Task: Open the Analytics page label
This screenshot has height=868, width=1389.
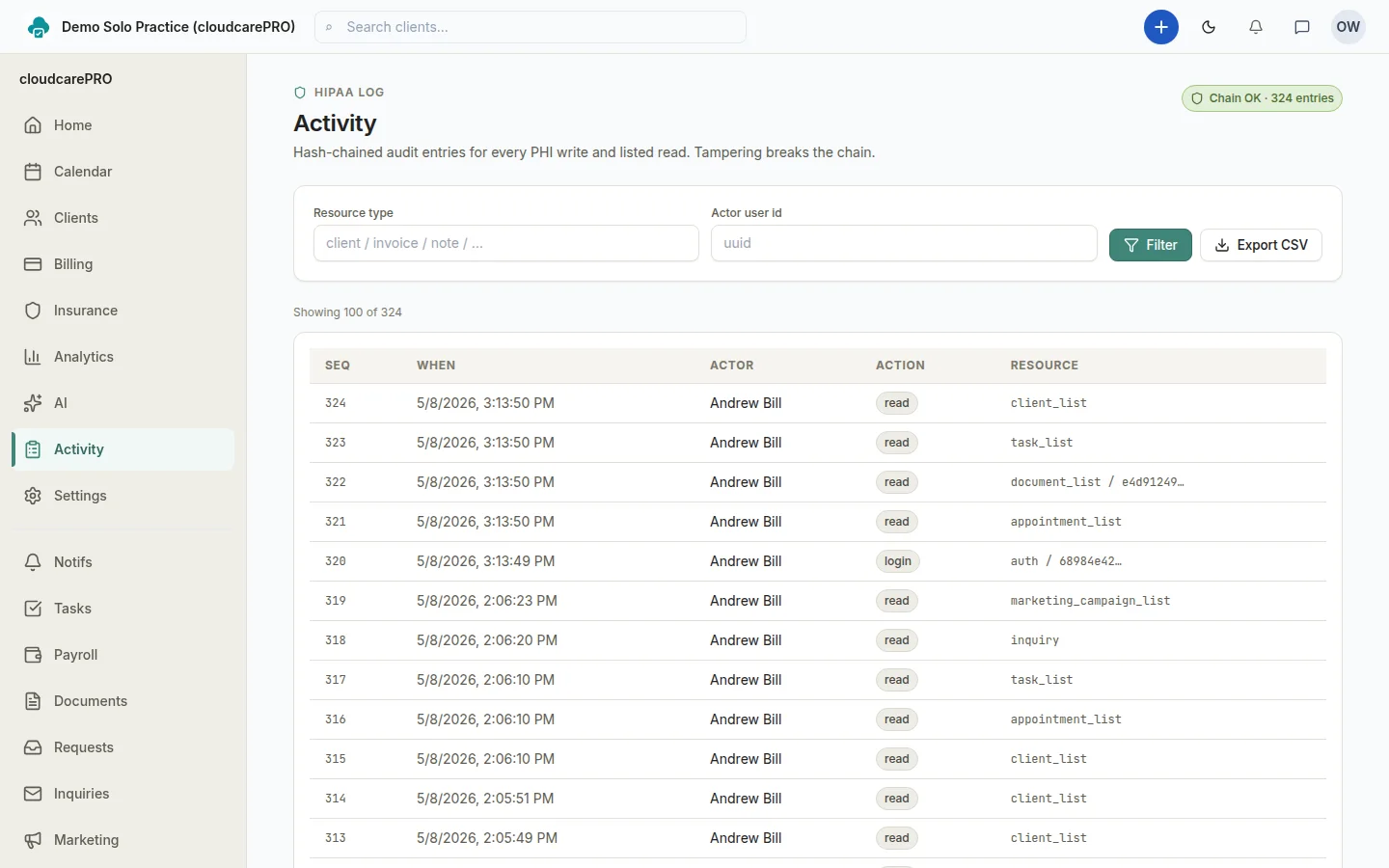Action: (x=84, y=357)
